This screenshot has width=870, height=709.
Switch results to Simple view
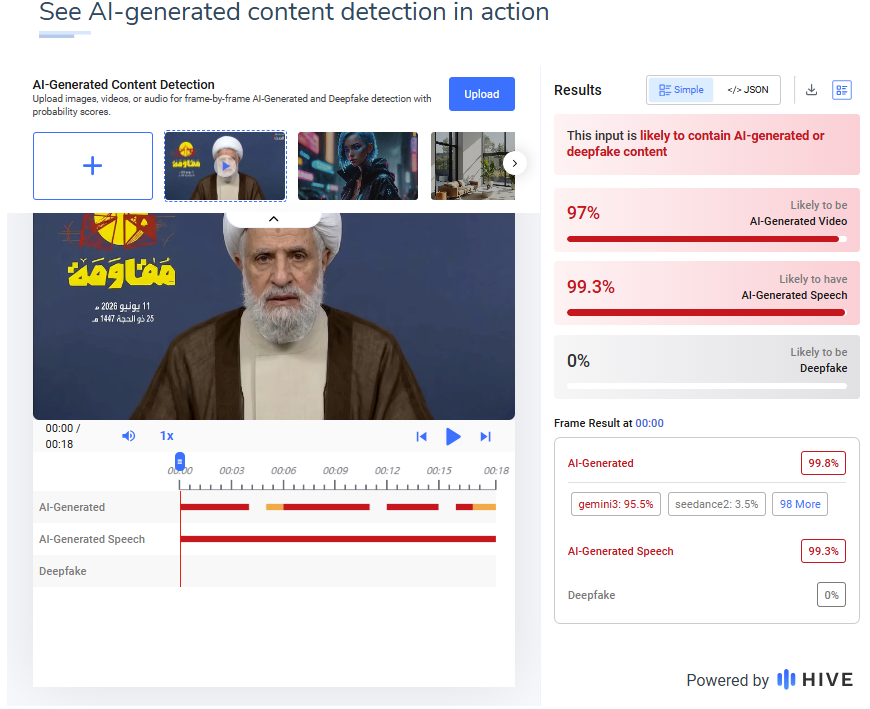(681, 90)
